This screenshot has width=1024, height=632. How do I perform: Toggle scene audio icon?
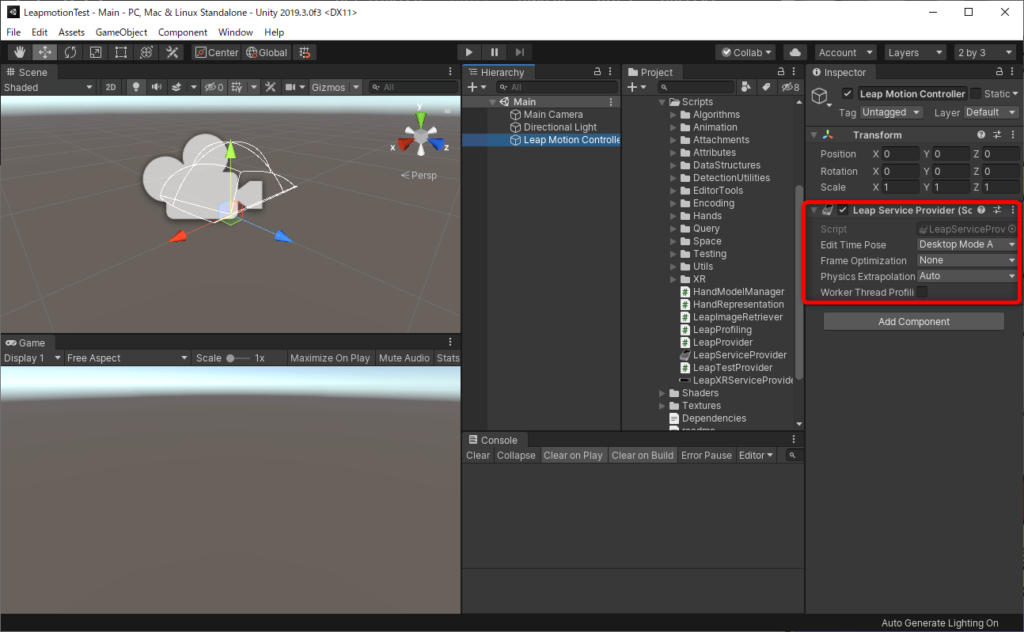(x=156, y=87)
